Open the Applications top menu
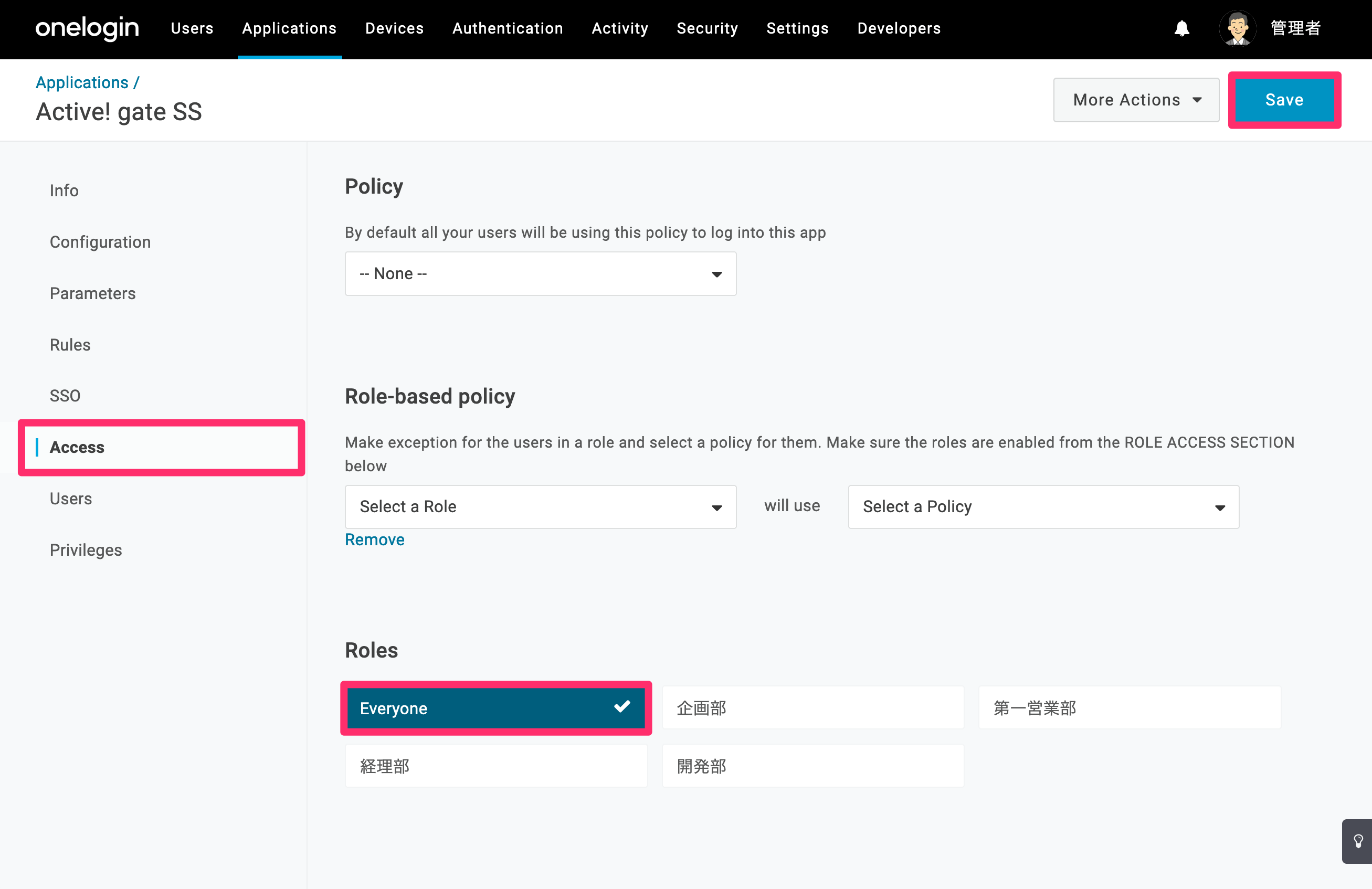This screenshot has height=889, width=1372. tap(289, 28)
